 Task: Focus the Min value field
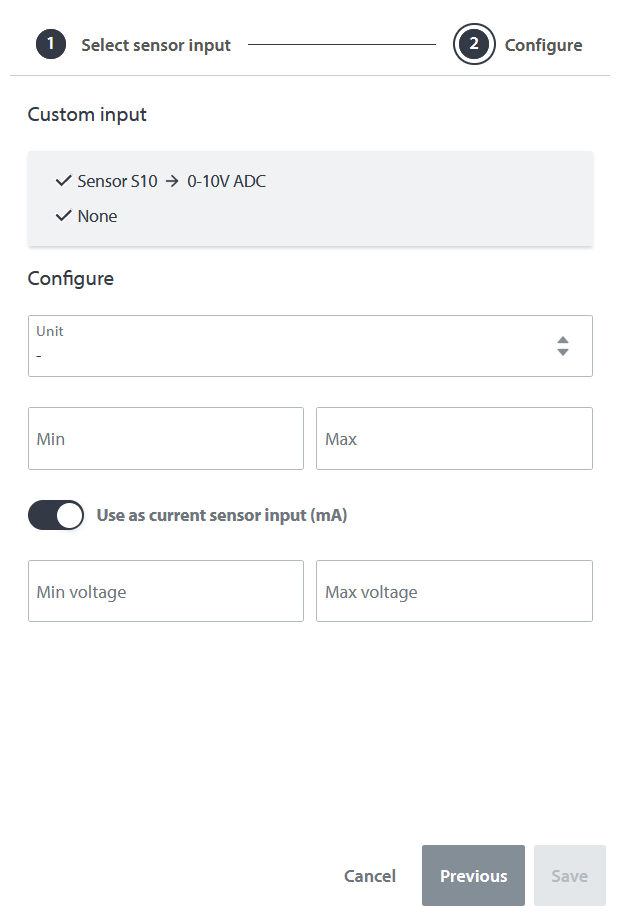(166, 439)
